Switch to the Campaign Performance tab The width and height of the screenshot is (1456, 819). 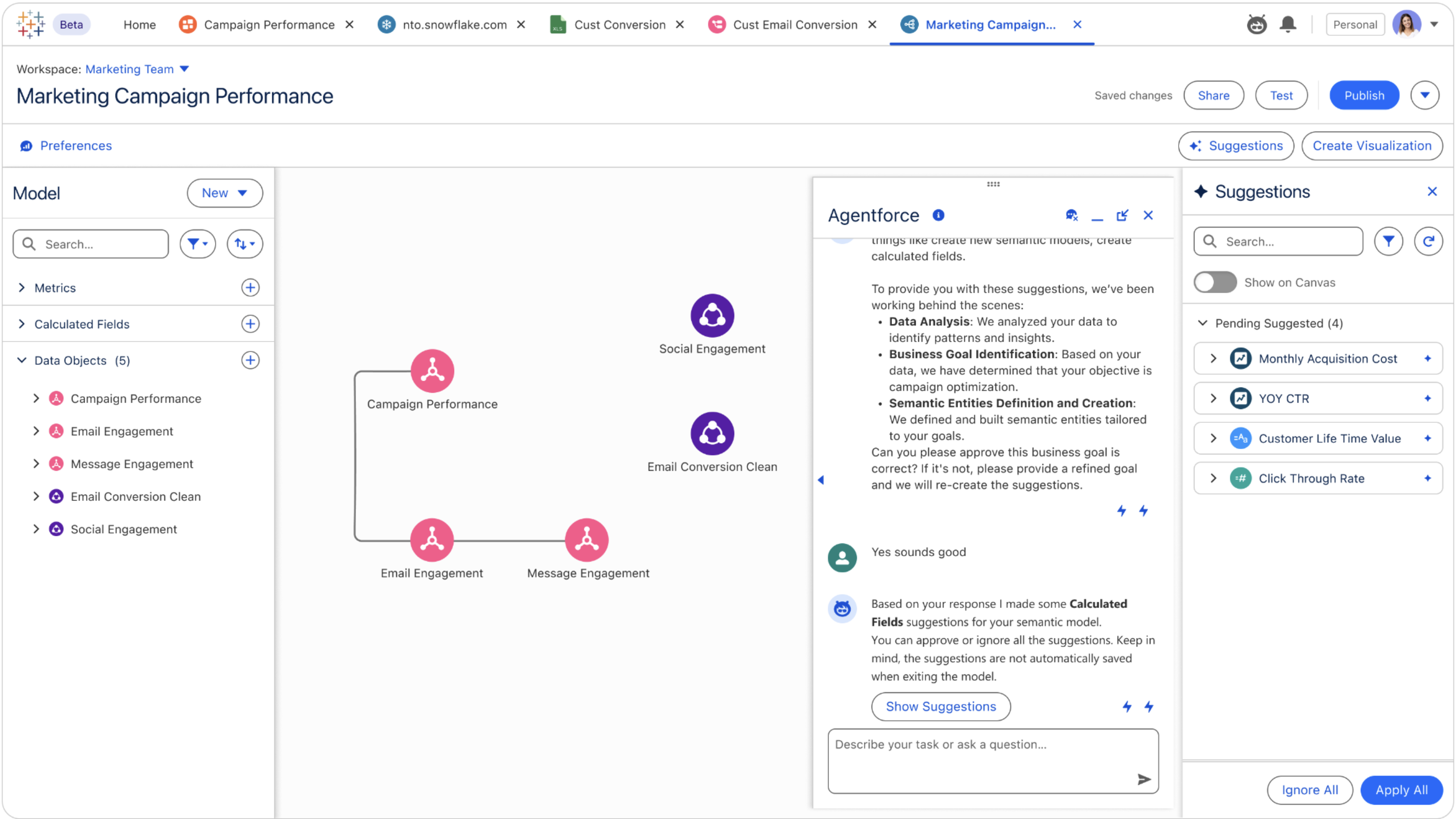(x=268, y=24)
